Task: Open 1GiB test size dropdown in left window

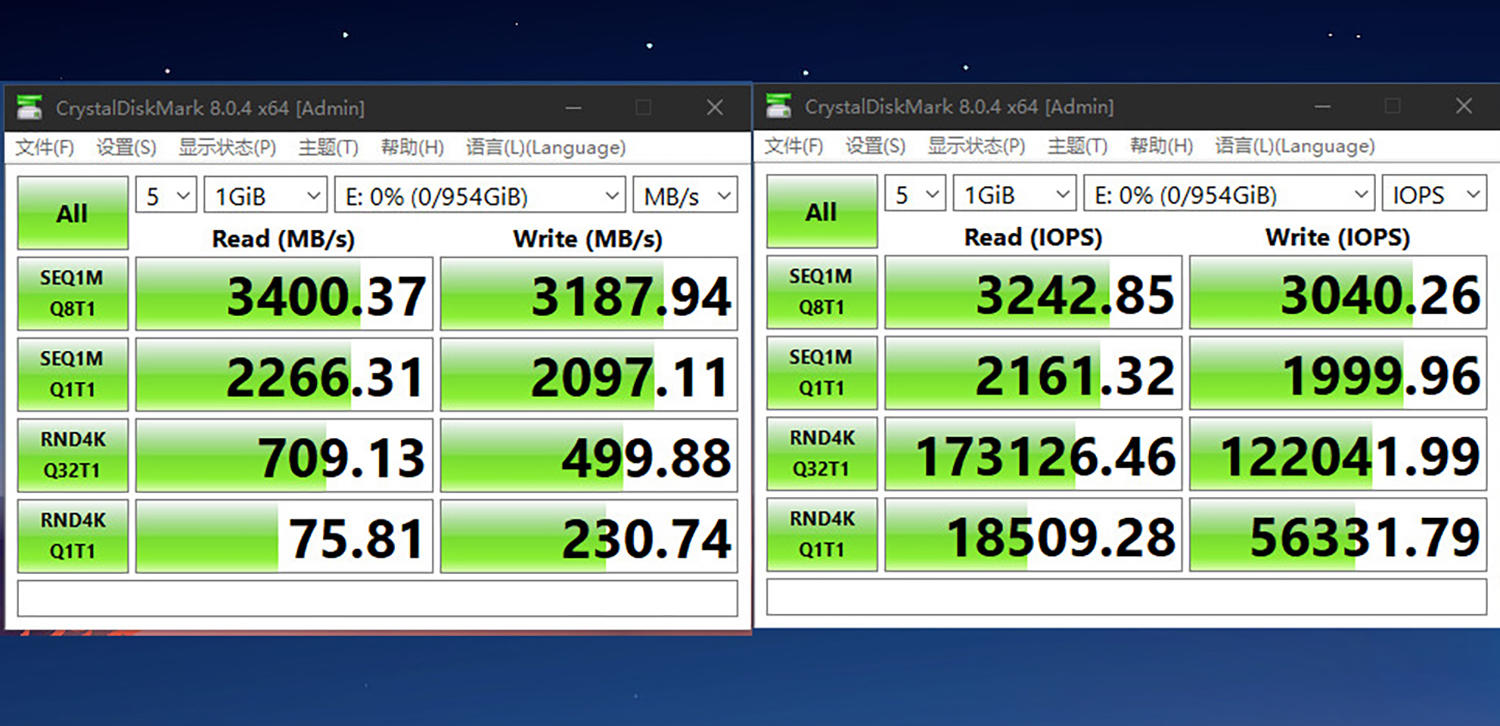Action: (265, 196)
